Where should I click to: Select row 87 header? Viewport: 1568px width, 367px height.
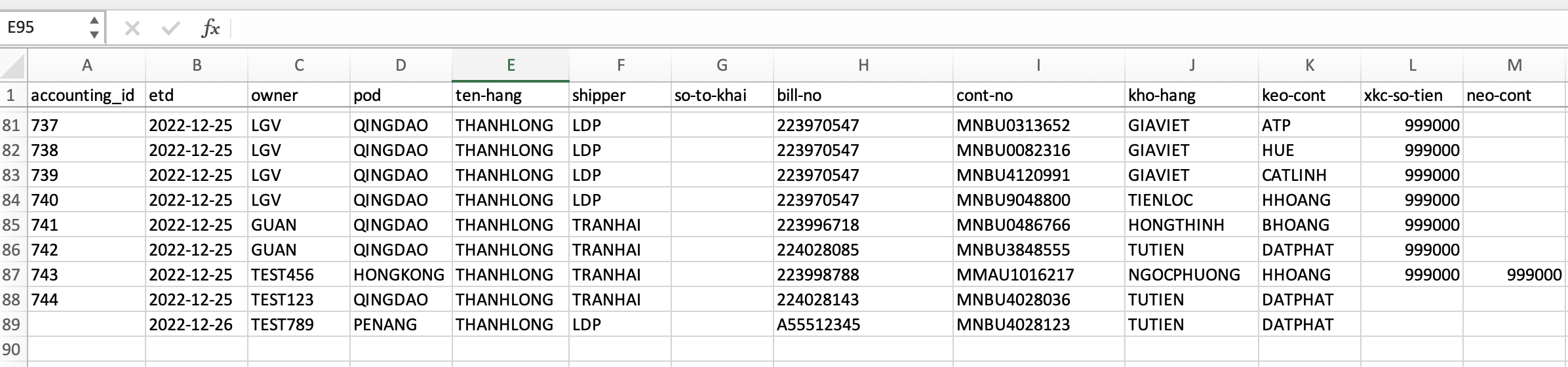[x=12, y=275]
